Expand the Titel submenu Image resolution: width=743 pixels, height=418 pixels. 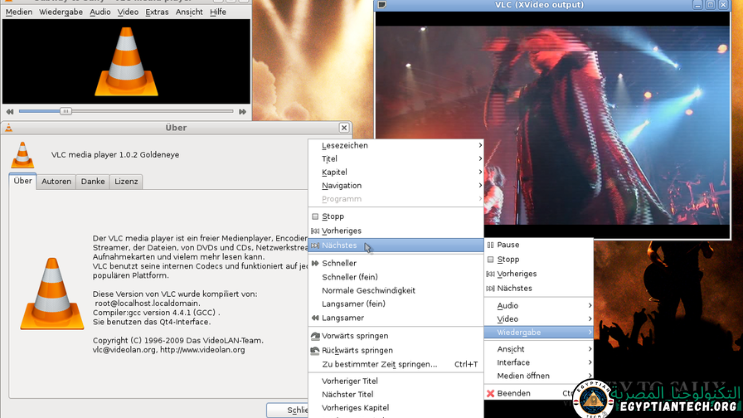click(x=396, y=159)
